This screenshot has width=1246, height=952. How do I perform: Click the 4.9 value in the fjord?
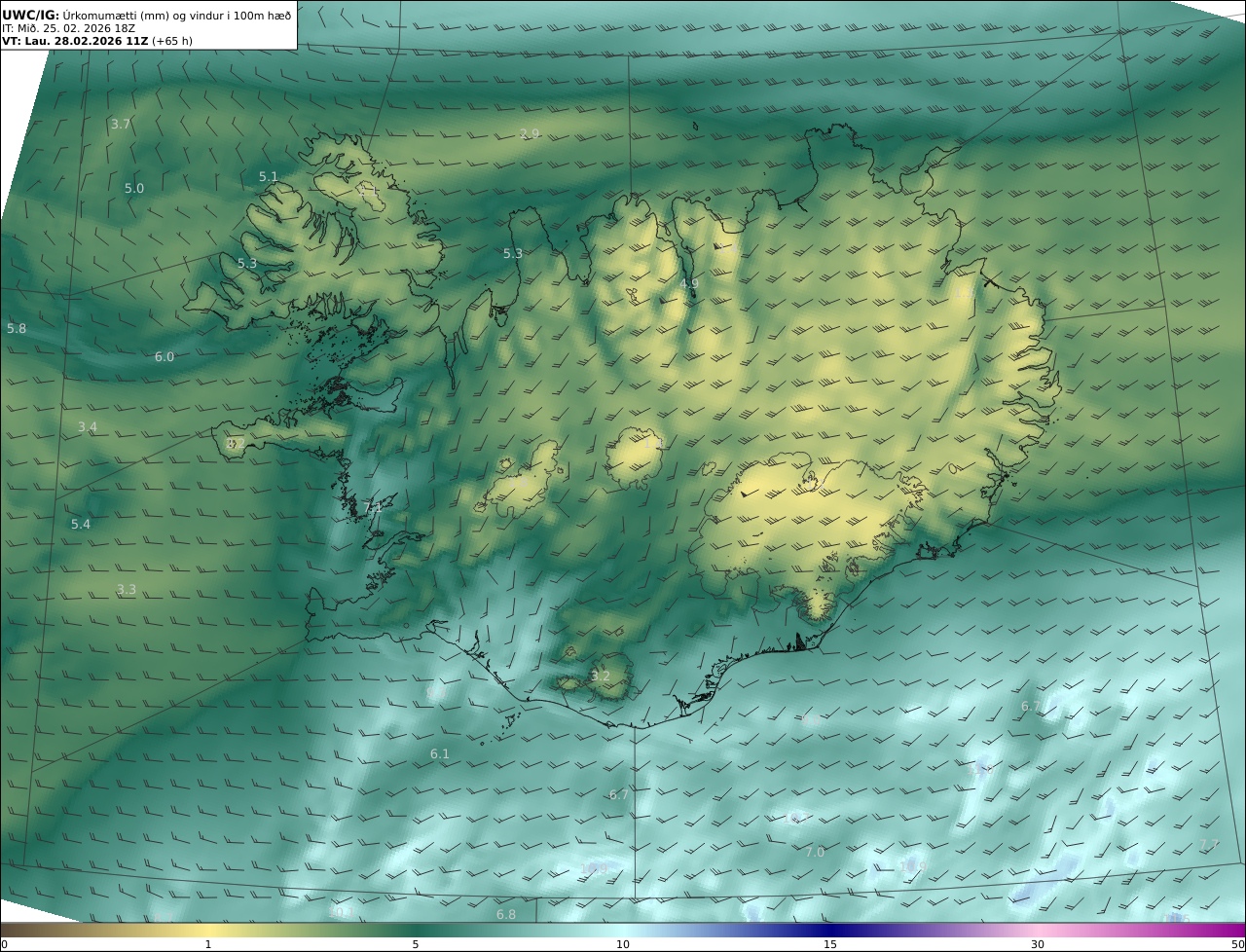(689, 284)
